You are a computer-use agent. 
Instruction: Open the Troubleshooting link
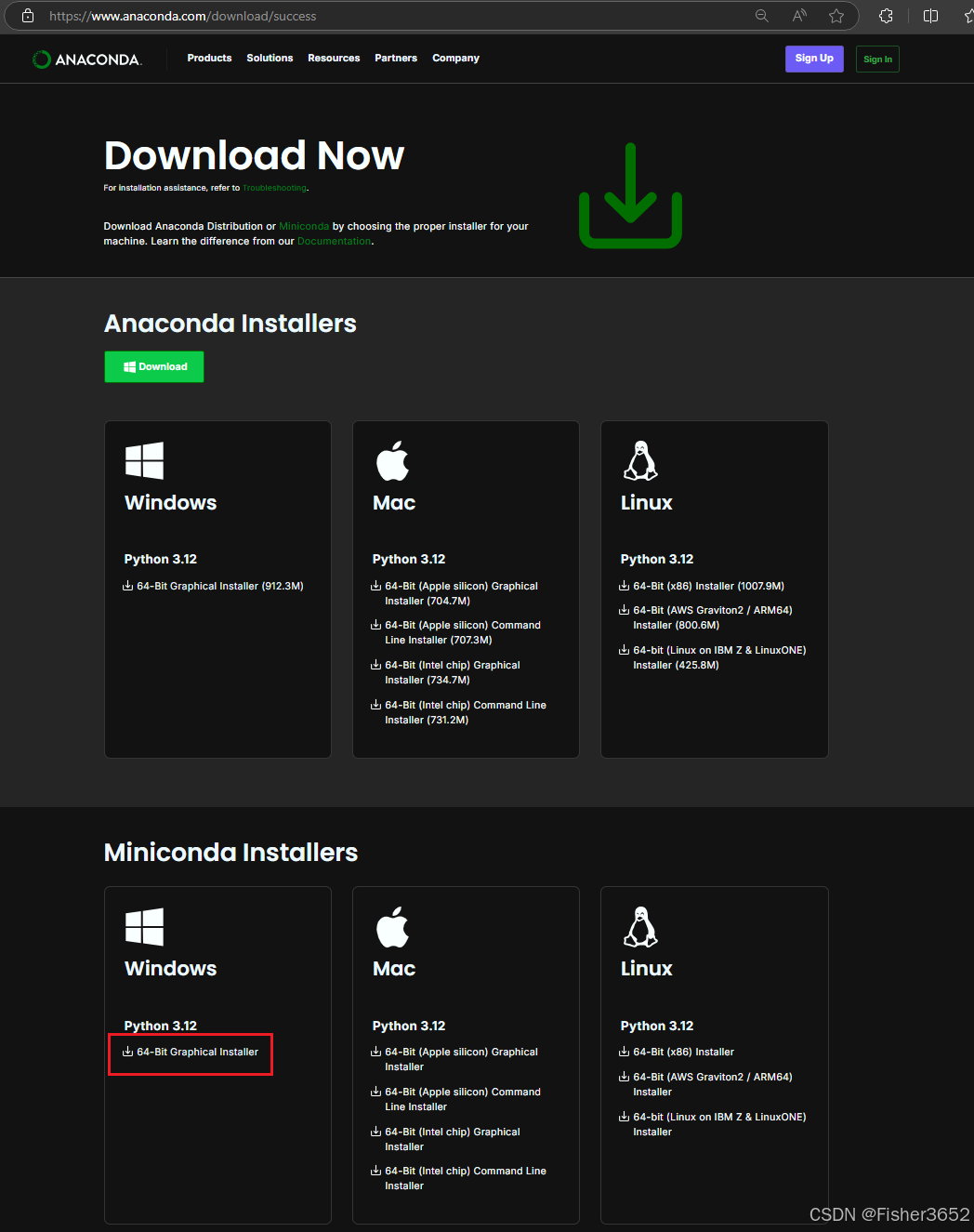point(274,188)
